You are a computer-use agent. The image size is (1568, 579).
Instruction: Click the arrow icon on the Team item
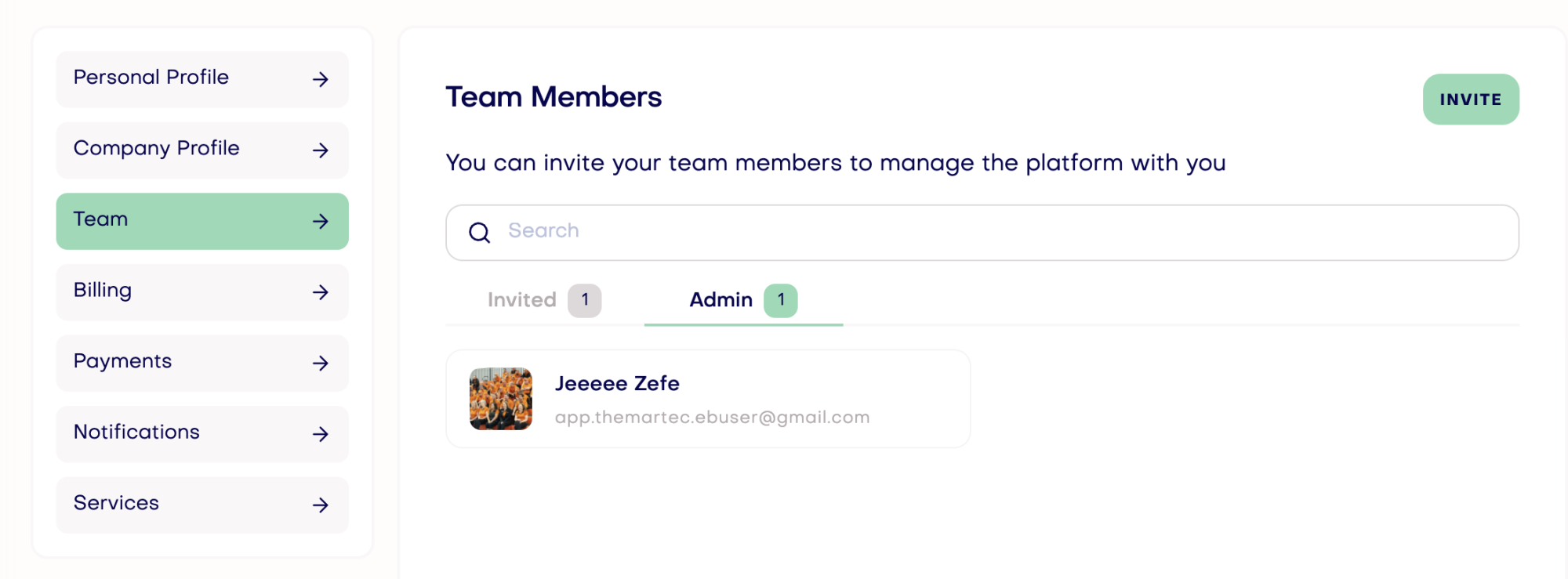(x=320, y=222)
